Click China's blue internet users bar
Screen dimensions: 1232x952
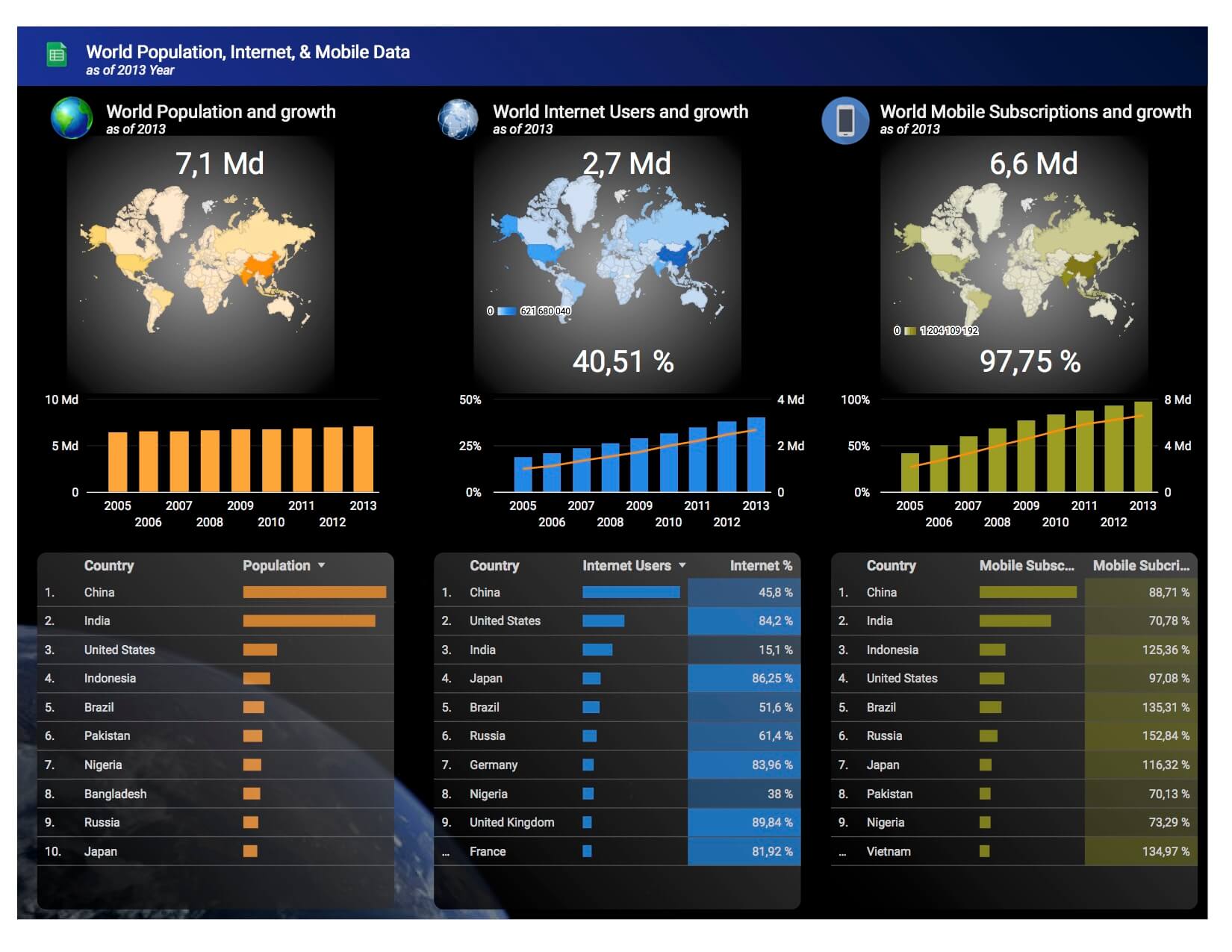click(x=631, y=592)
